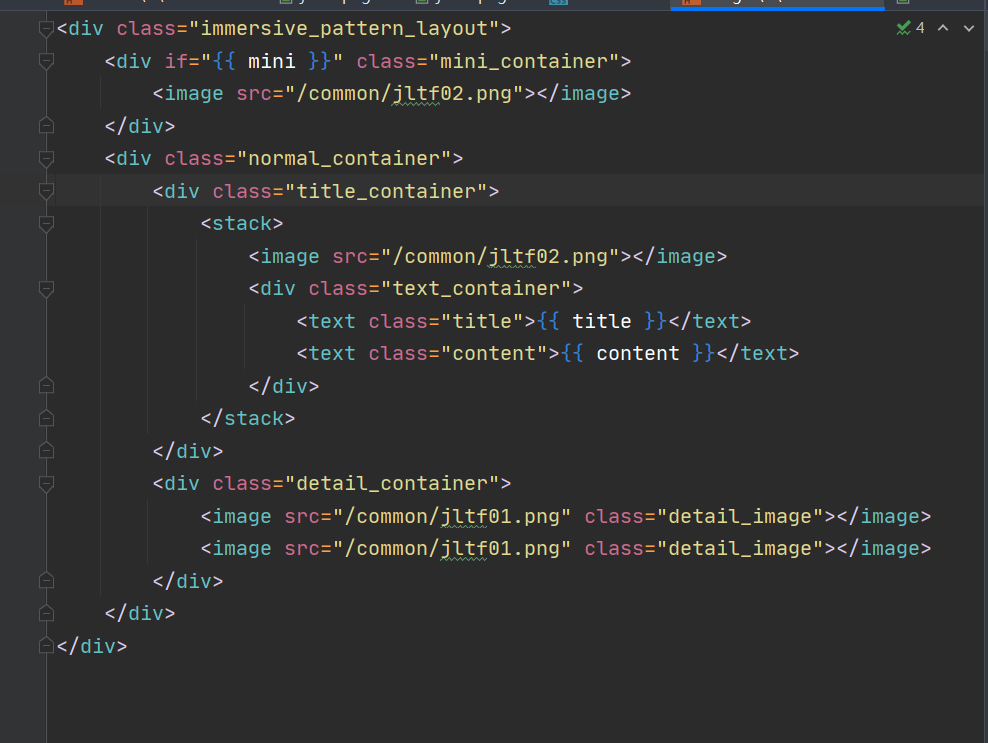Click fold end marker beside closing stack tag
Viewport: 988px width, 743px height.
[45, 419]
